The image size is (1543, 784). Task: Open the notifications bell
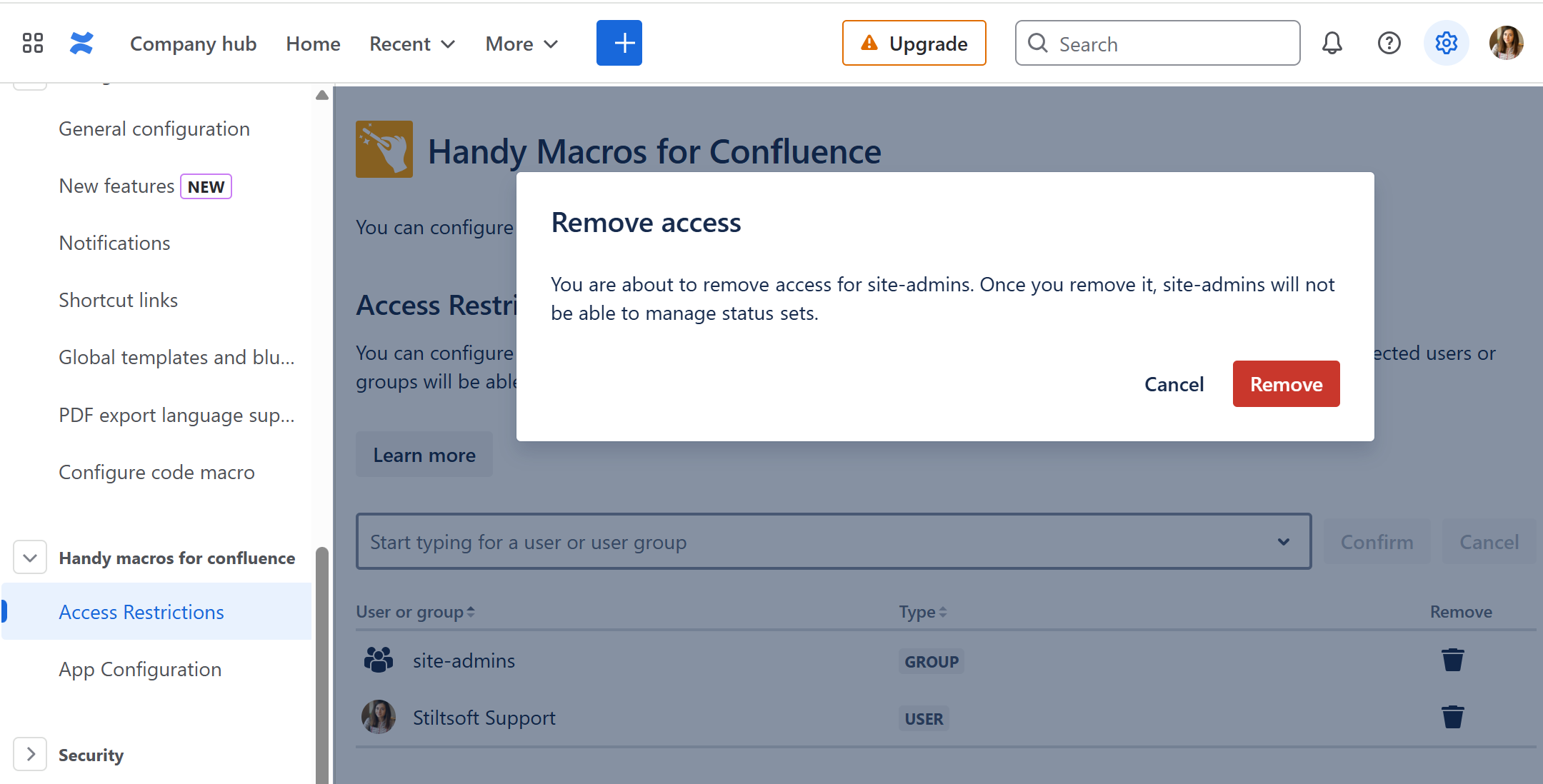(1332, 44)
